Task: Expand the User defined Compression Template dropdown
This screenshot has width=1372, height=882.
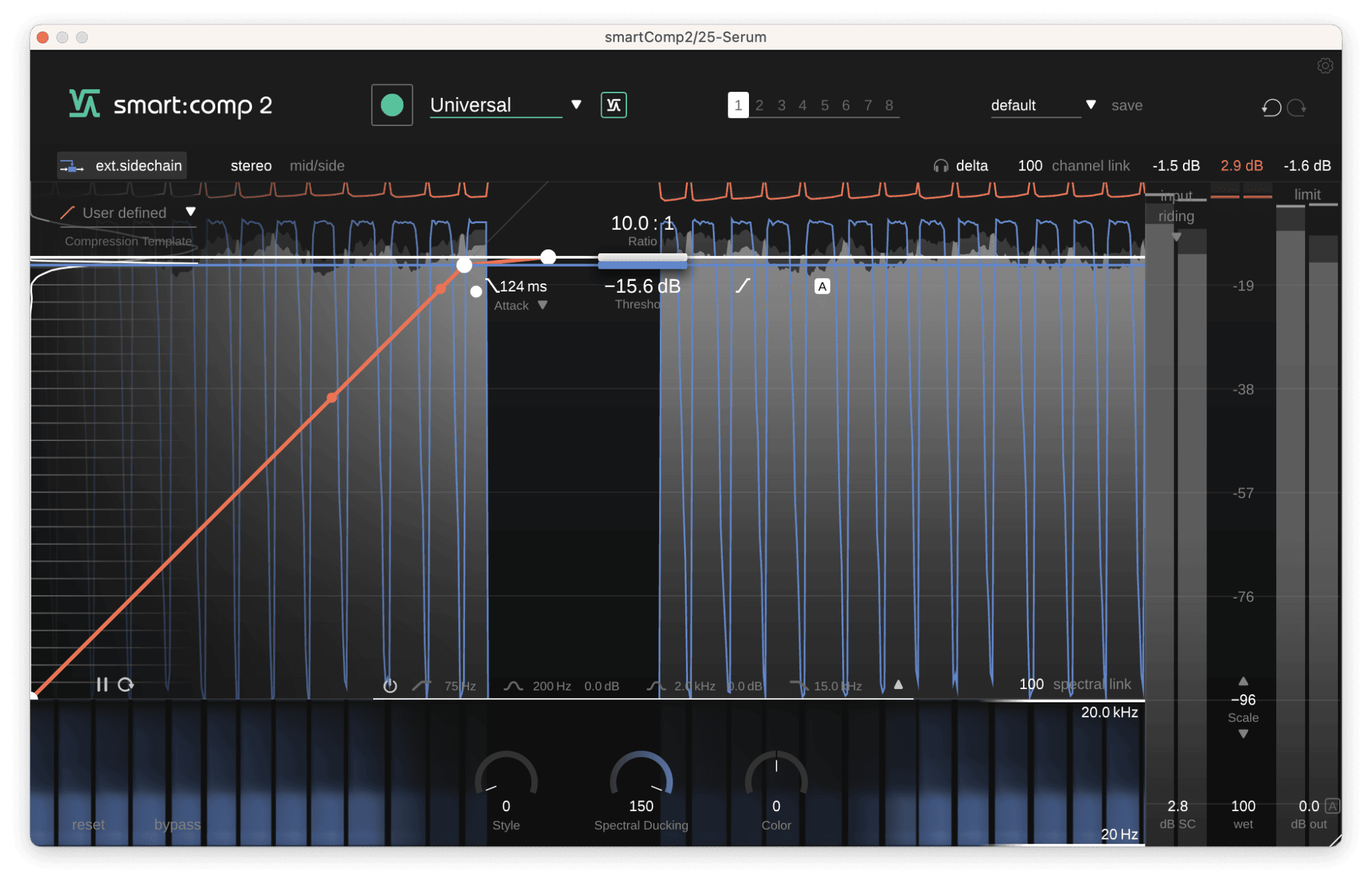Action: tap(192, 212)
